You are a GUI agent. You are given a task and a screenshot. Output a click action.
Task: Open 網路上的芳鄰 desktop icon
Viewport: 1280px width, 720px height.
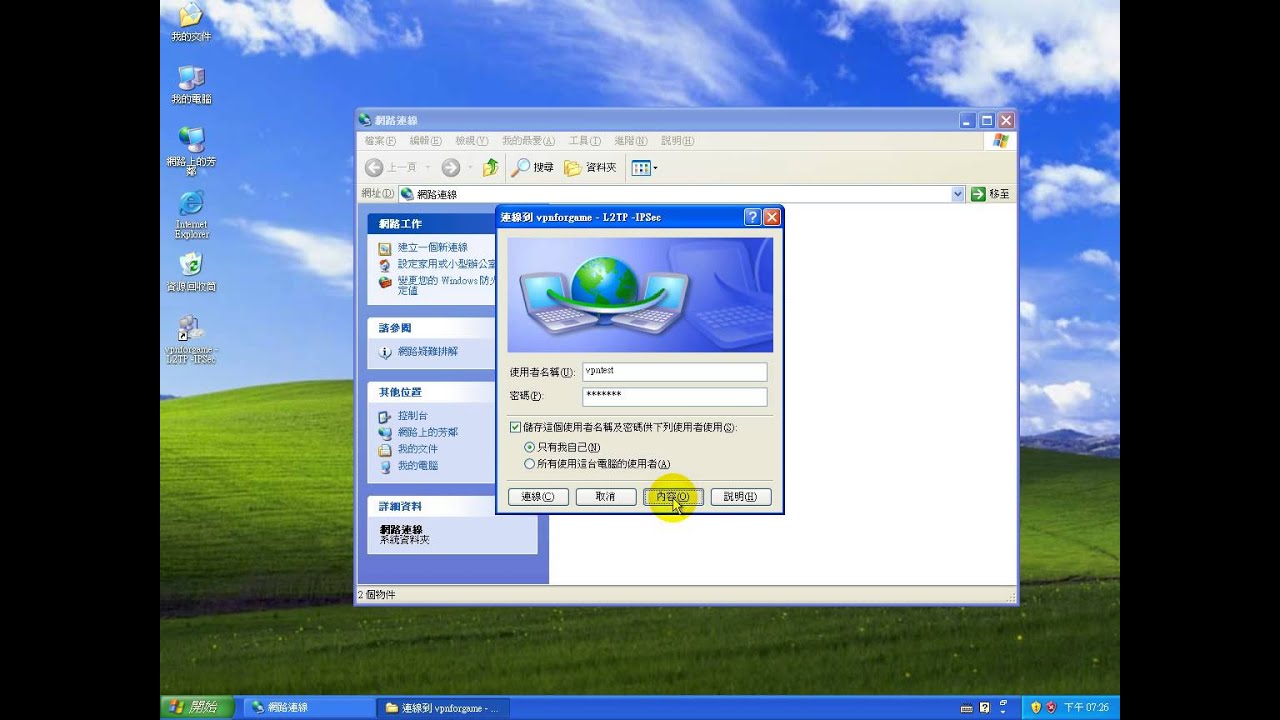[x=191, y=151]
